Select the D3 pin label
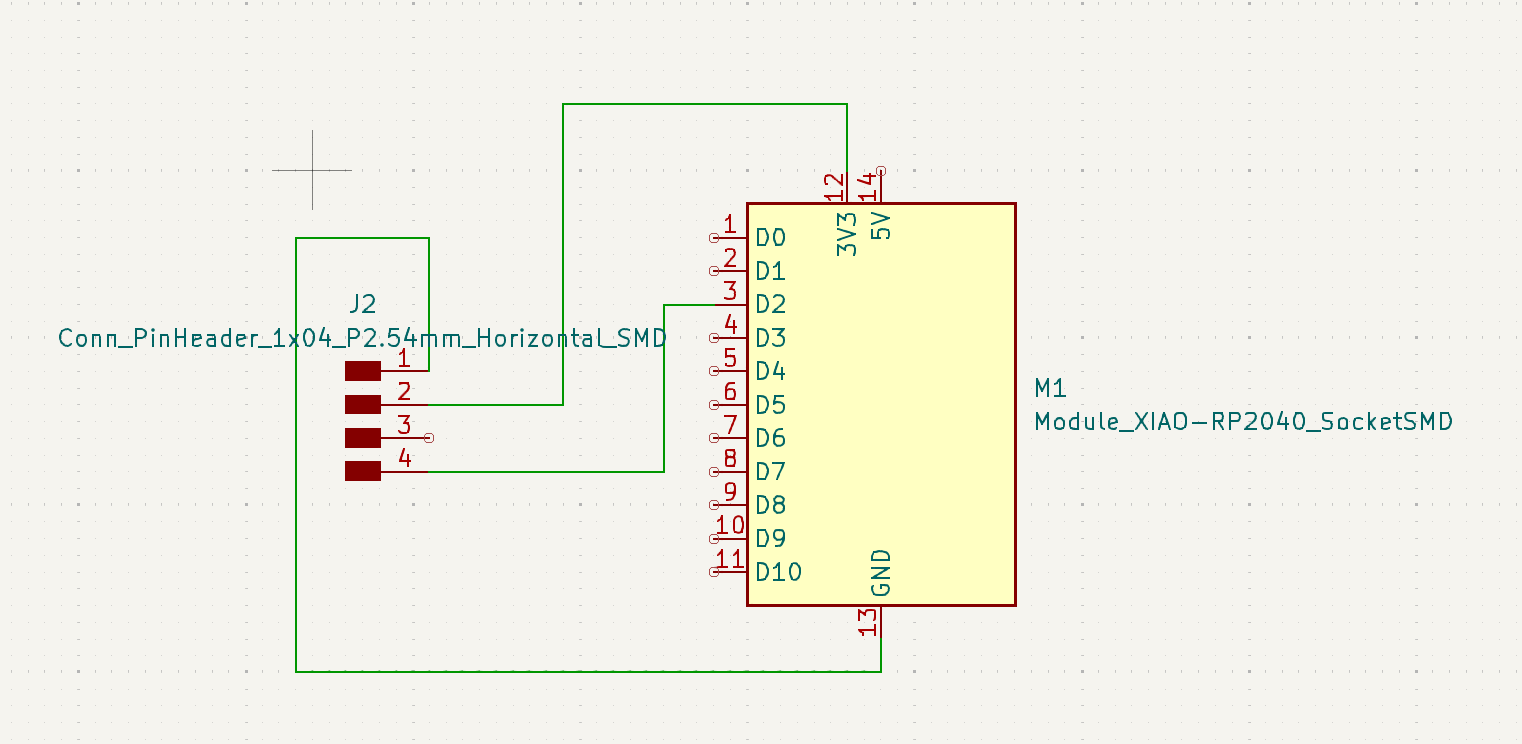 (x=771, y=338)
